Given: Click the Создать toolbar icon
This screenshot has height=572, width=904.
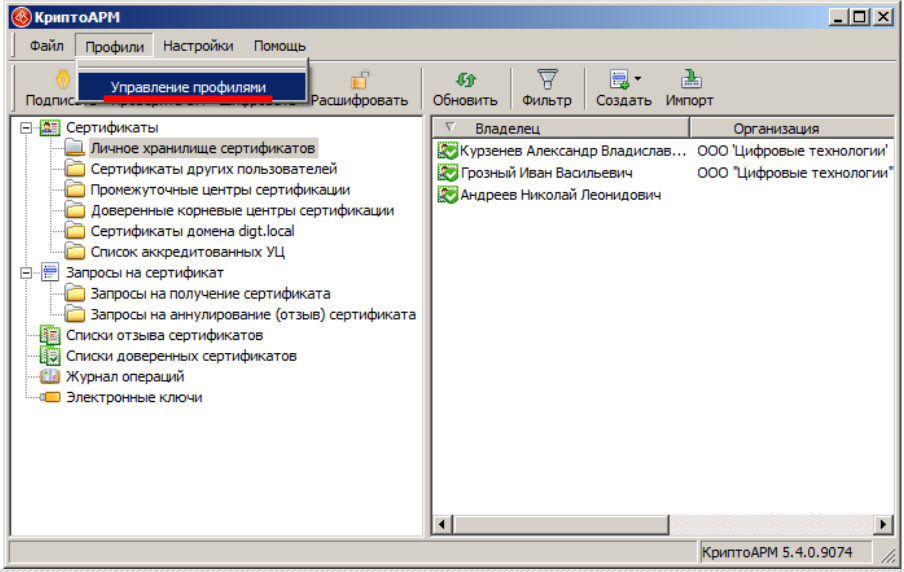Looking at the screenshot, I should (620, 80).
